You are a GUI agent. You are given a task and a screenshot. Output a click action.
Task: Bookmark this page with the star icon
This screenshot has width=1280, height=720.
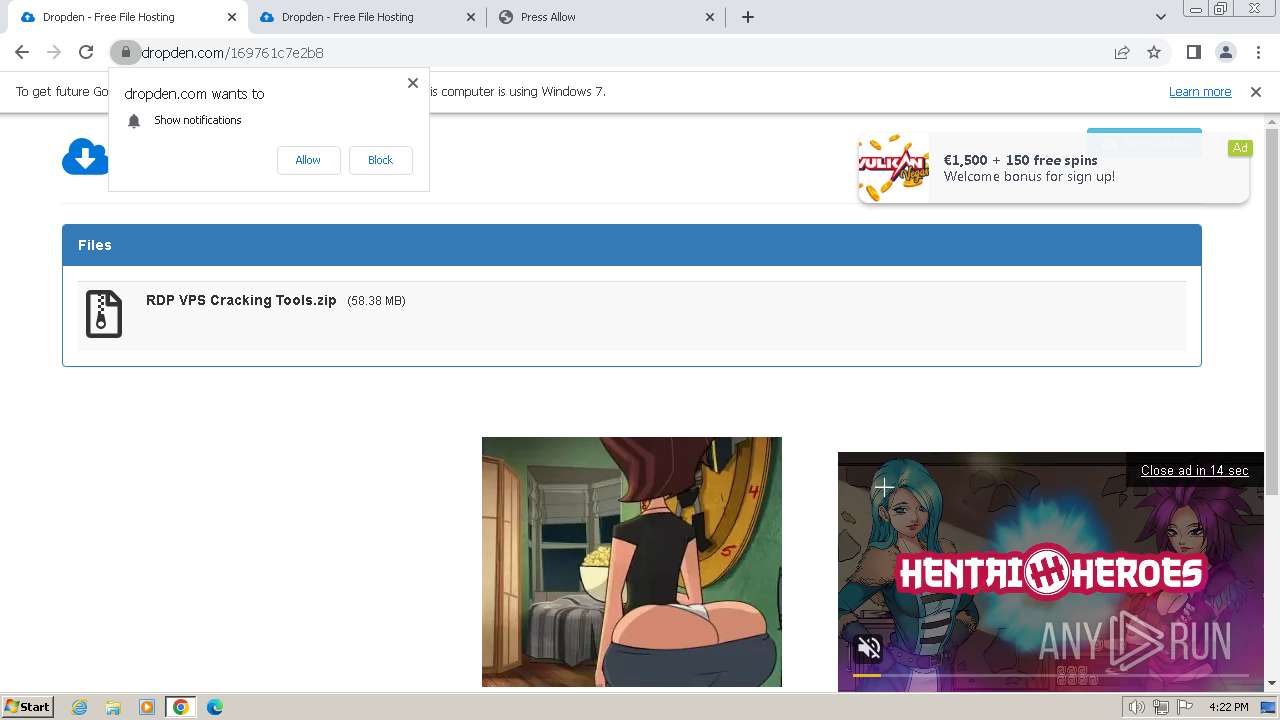[1154, 52]
